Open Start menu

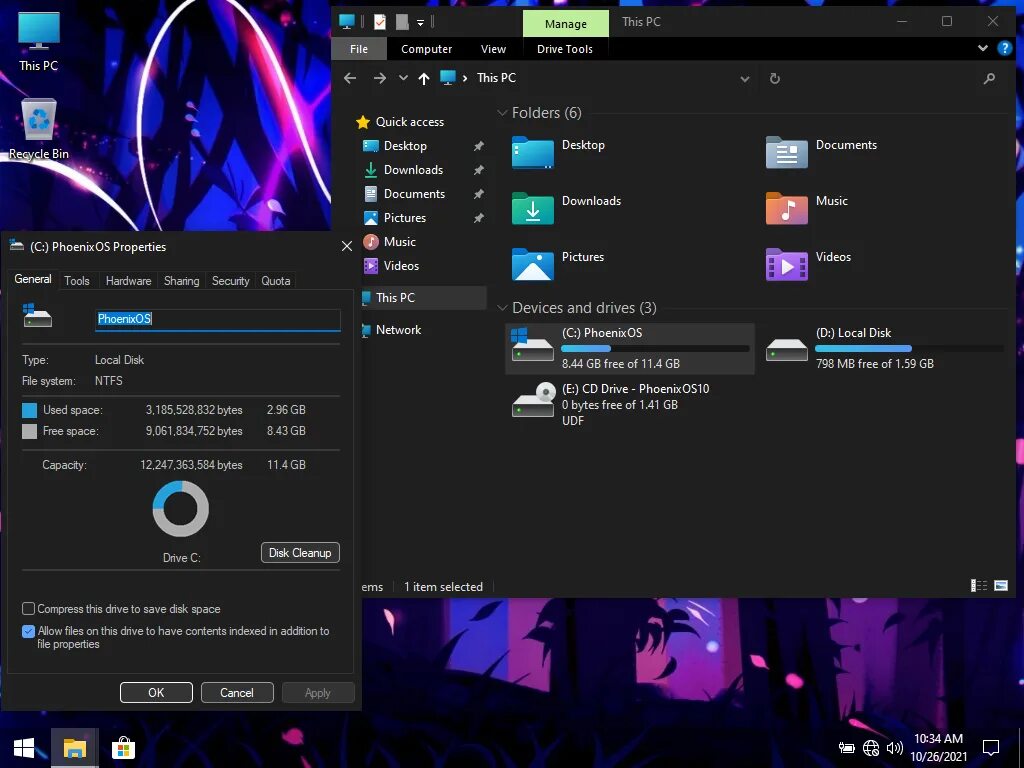click(x=24, y=748)
